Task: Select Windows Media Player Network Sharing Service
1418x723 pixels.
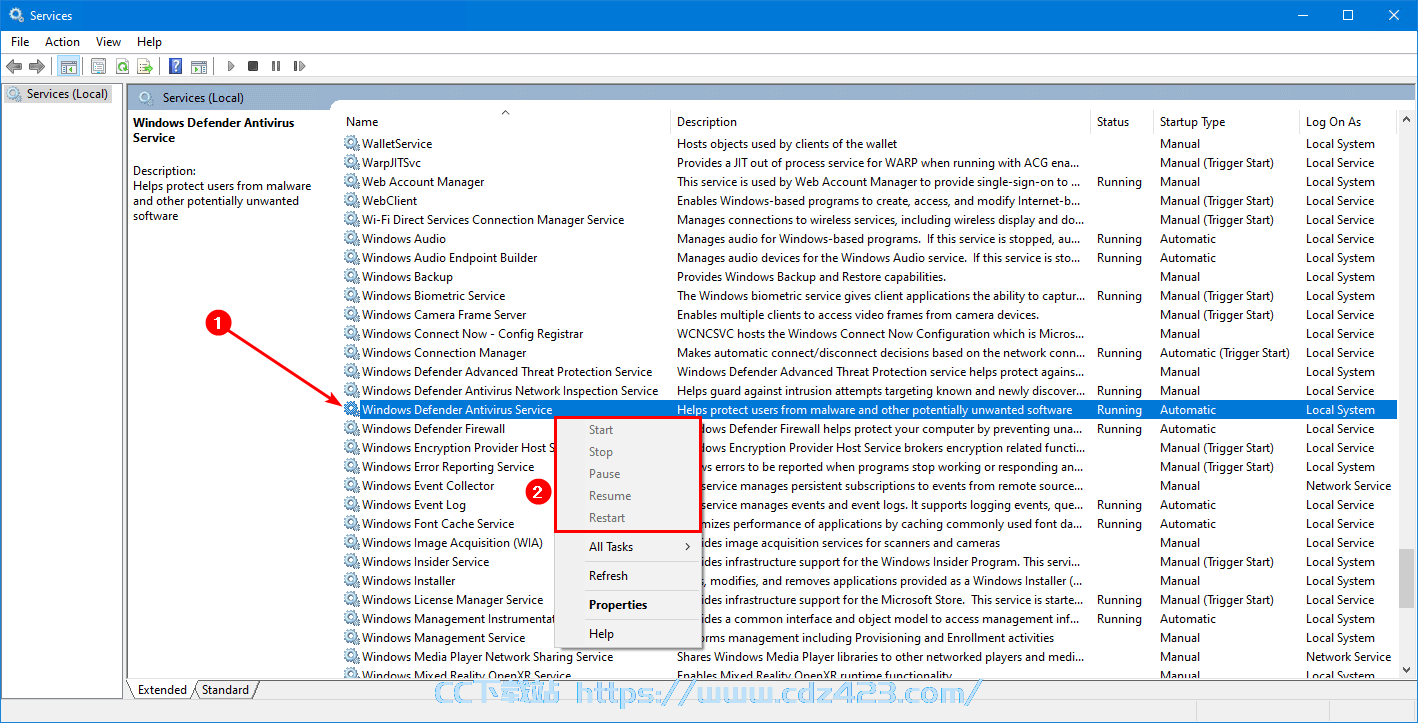Action: (x=869, y=657)
